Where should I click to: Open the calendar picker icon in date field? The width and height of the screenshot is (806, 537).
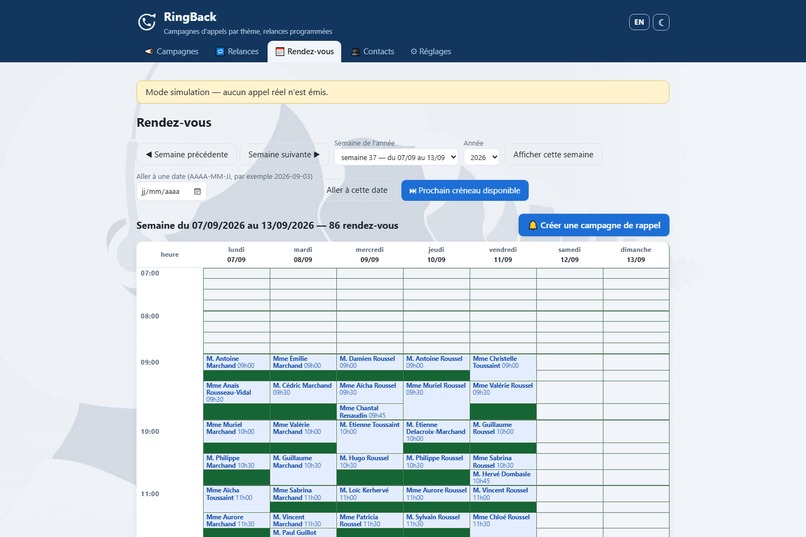click(x=197, y=191)
